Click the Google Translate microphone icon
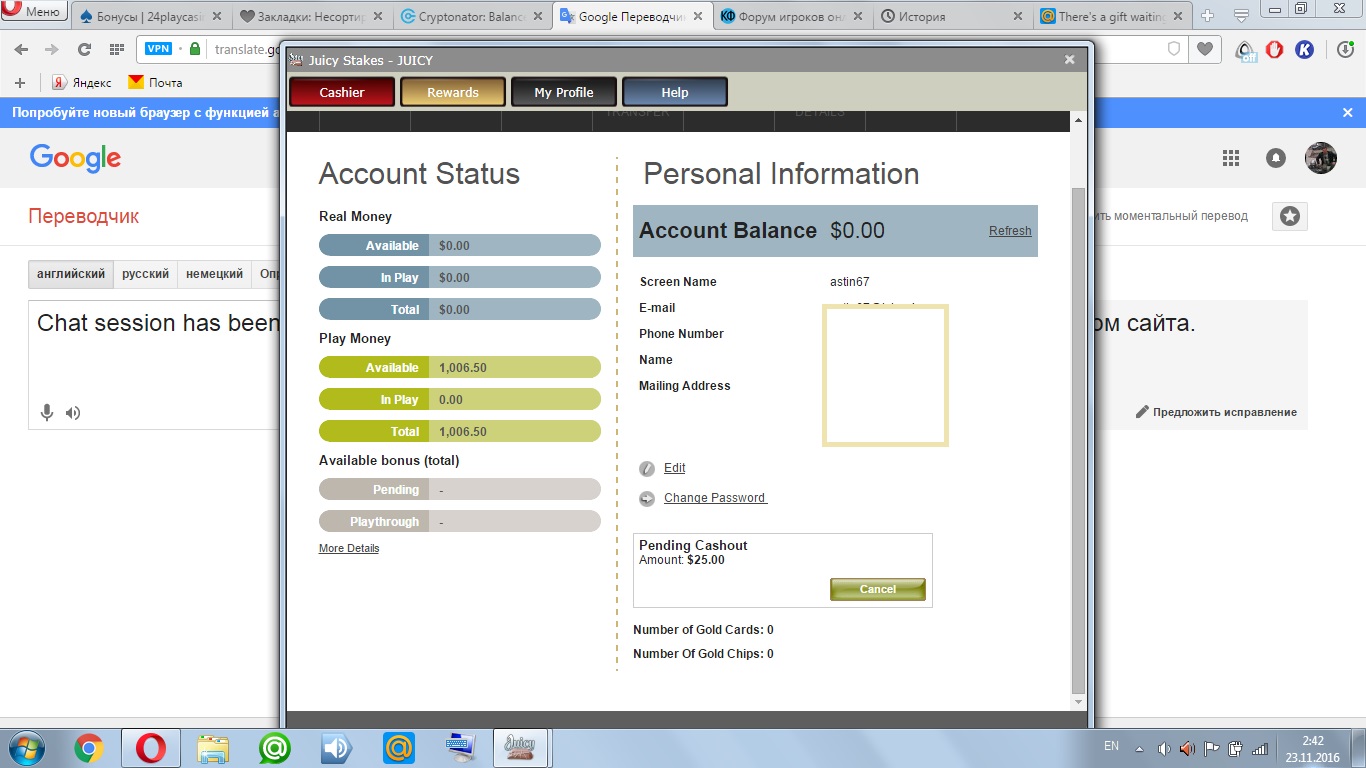This screenshot has height=768, width=1366. click(46, 413)
